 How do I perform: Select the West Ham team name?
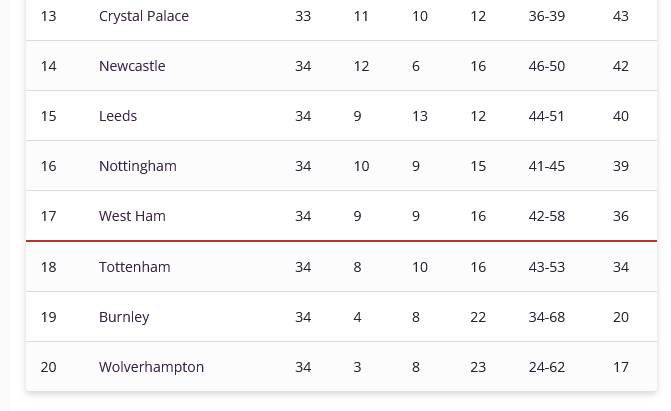point(132,216)
